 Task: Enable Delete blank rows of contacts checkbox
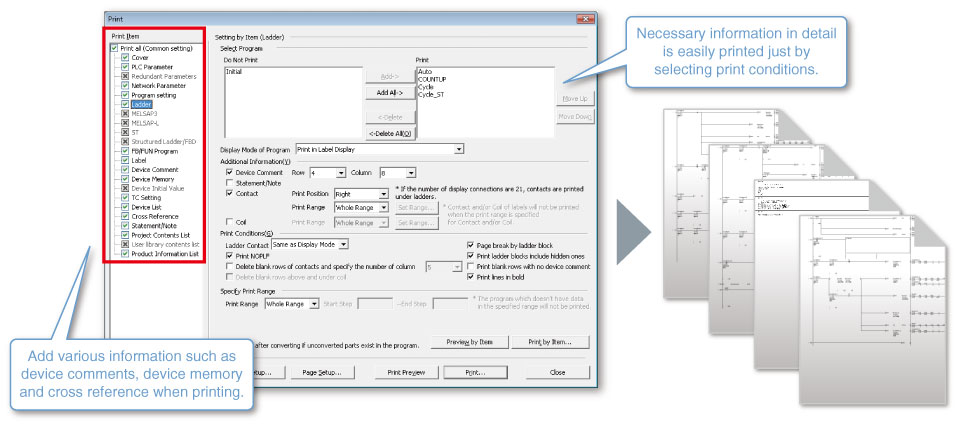(x=230, y=266)
